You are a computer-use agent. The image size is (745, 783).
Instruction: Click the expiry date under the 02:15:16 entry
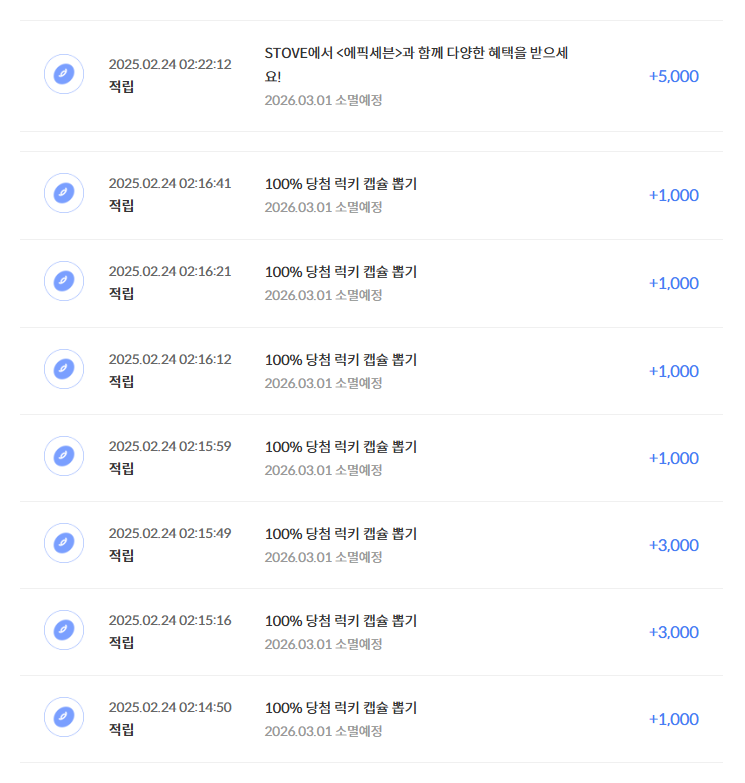coord(323,644)
